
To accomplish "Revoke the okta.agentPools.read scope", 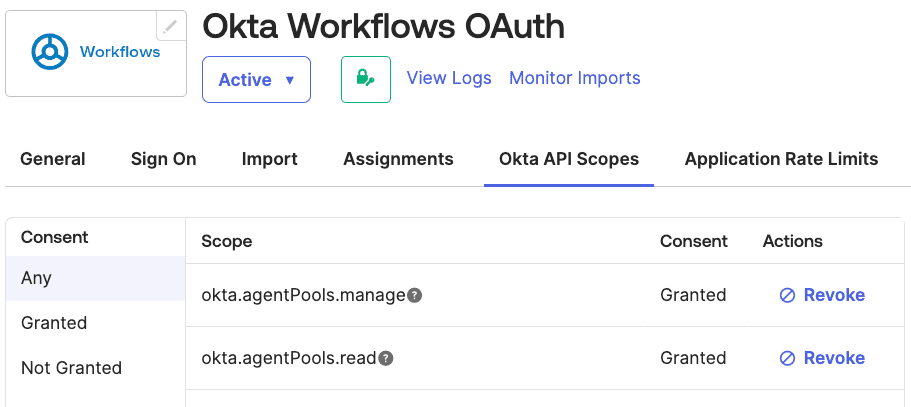I will 822,358.
